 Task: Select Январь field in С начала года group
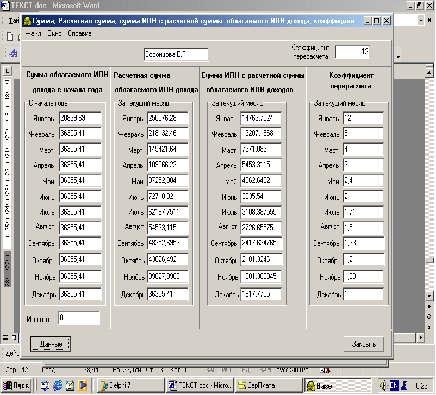pyautogui.click(x=80, y=118)
